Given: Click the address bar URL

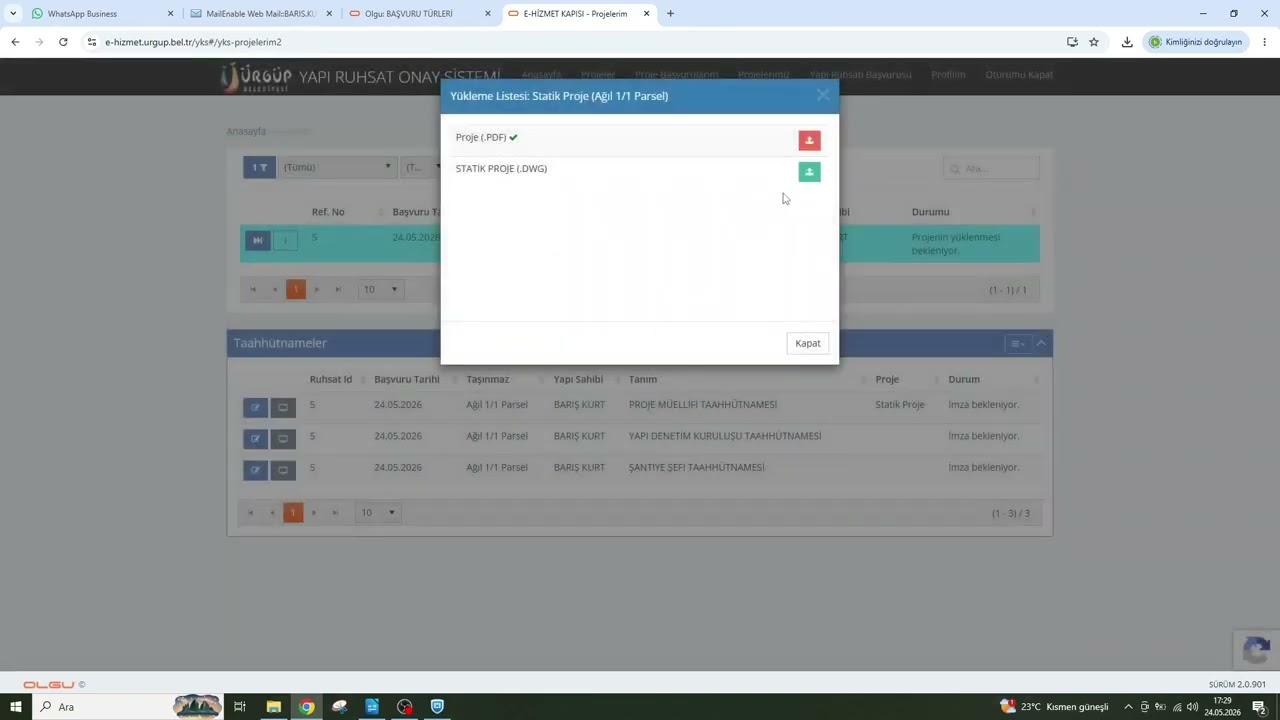Looking at the screenshot, I should [193, 42].
